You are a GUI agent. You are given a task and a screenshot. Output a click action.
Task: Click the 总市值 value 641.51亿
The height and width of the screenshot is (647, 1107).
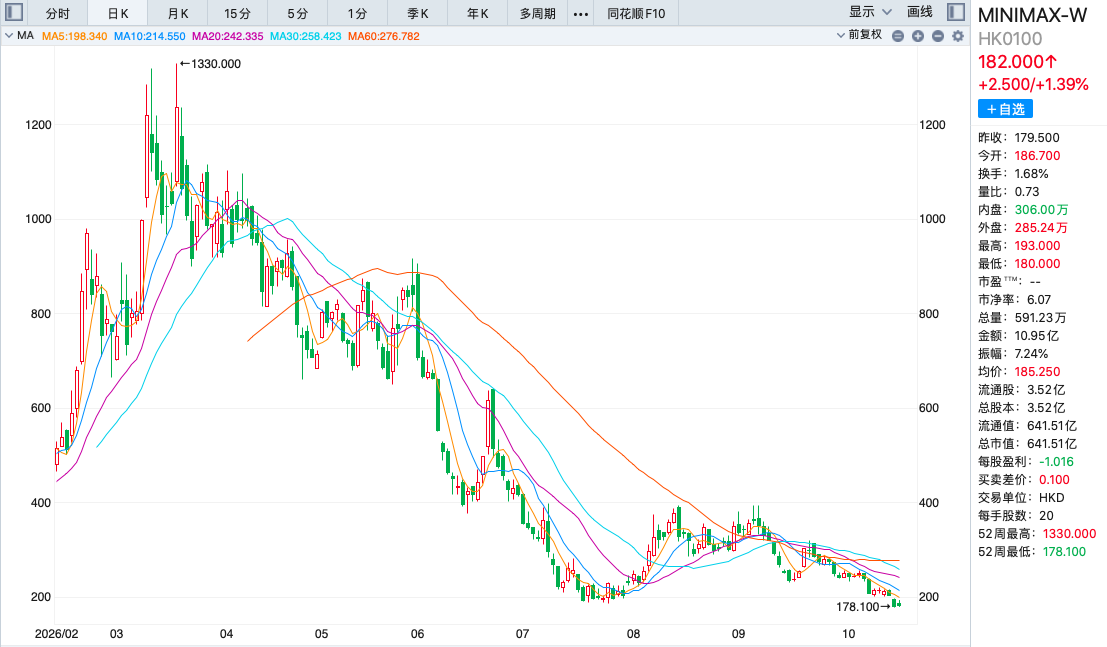[x=1052, y=444]
